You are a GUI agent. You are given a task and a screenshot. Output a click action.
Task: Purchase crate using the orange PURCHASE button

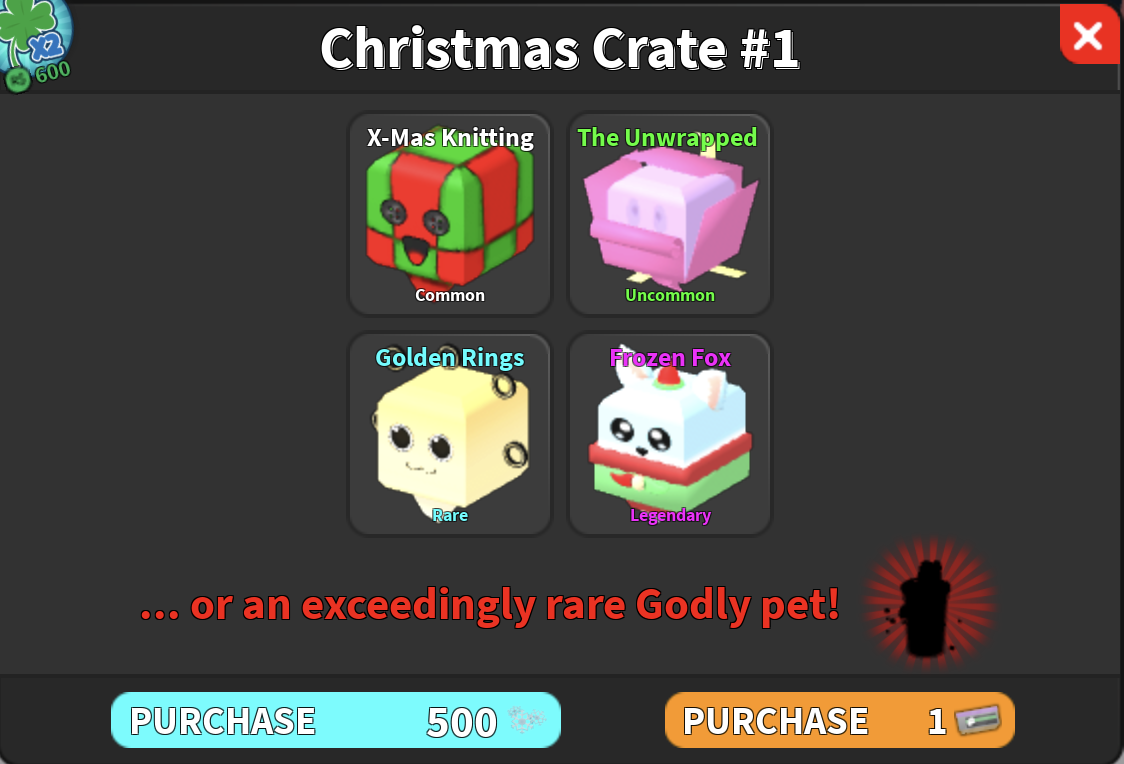839,720
